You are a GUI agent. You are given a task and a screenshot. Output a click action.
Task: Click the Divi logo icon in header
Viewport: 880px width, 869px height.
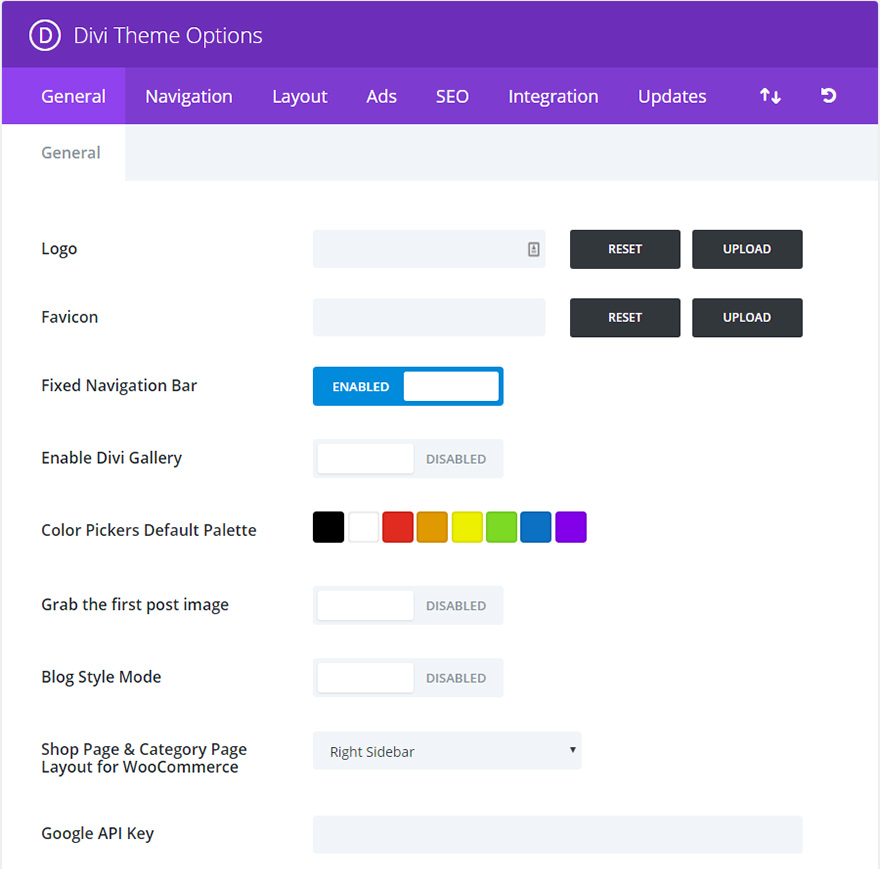(46, 36)
